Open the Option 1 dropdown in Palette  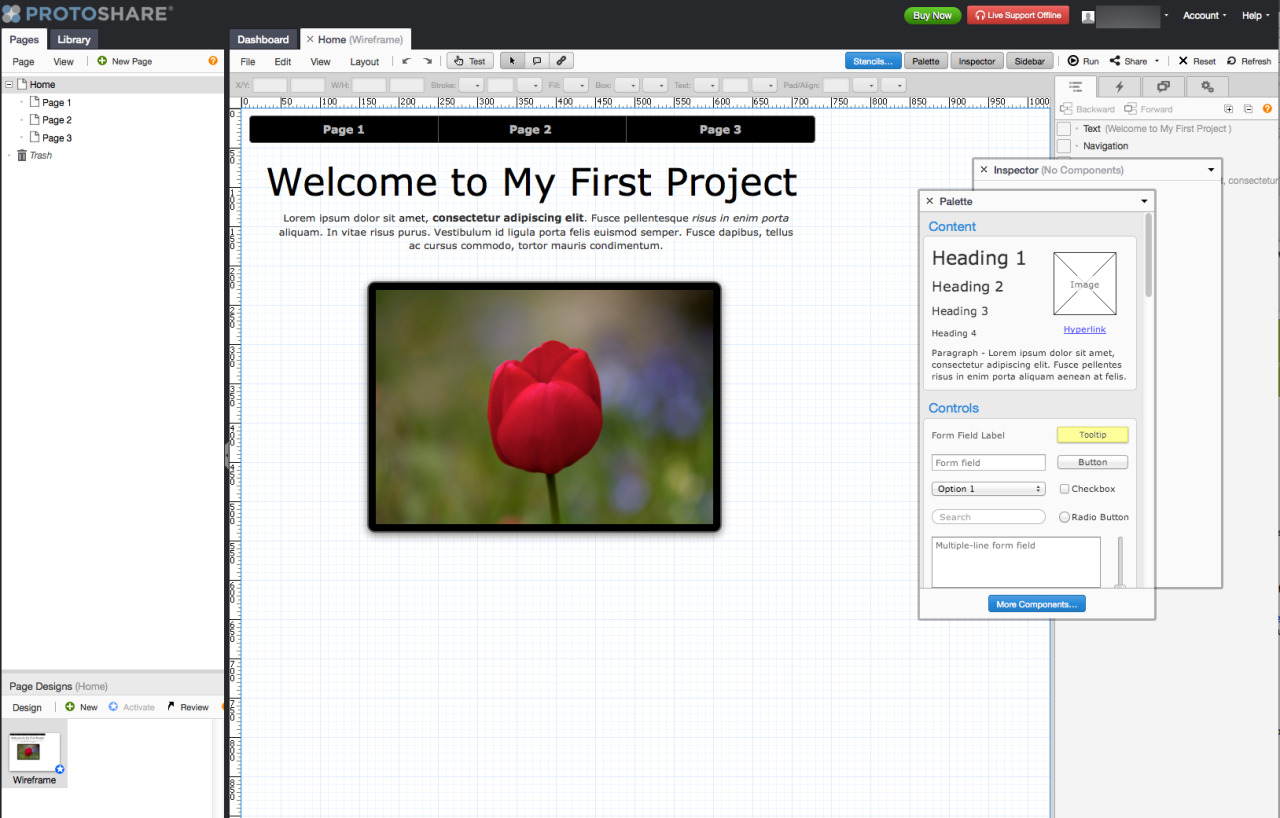tap(988, 489)
